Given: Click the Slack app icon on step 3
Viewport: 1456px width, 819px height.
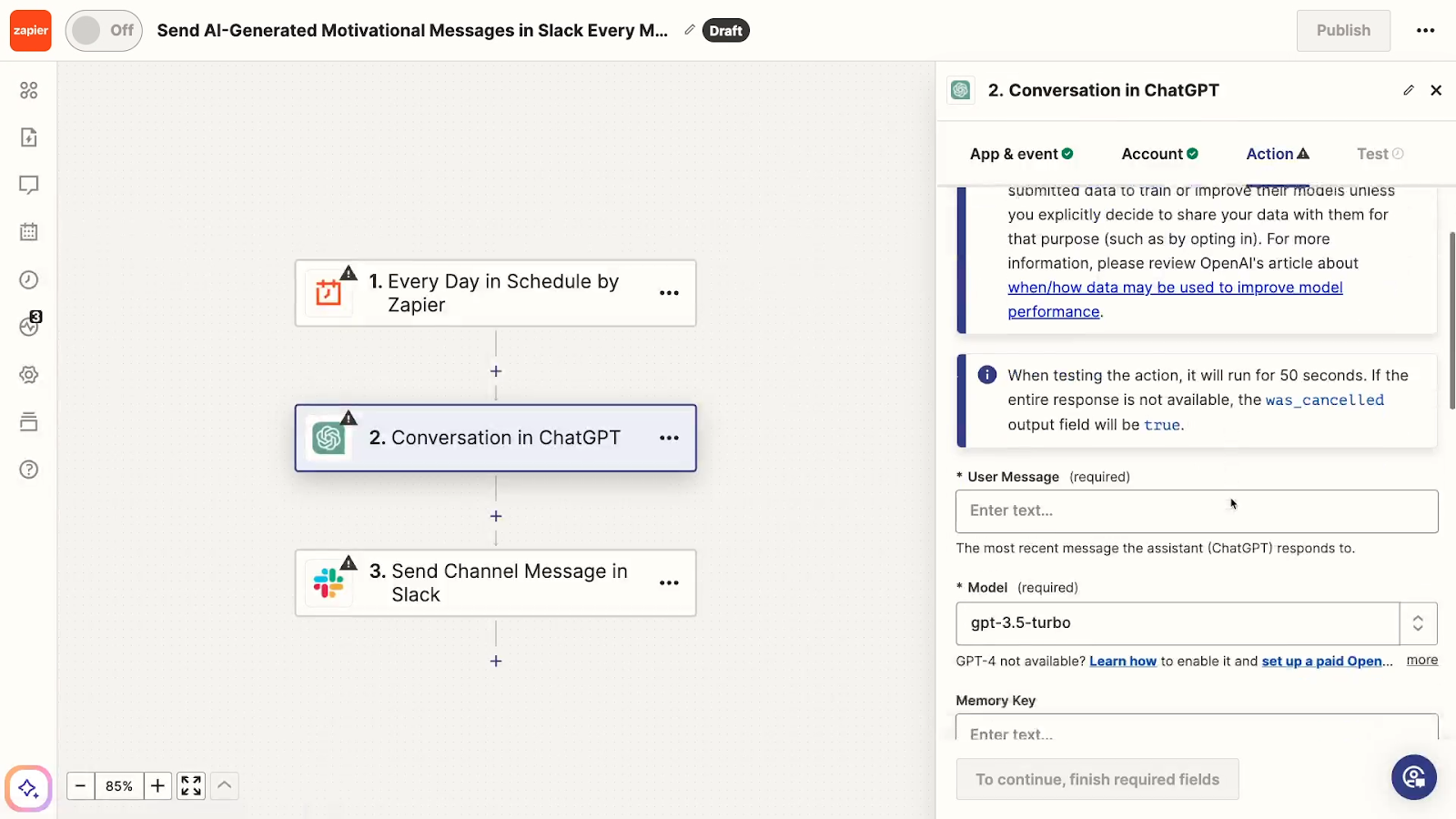Looking at the screenshot, I should [x=329, y=582].
